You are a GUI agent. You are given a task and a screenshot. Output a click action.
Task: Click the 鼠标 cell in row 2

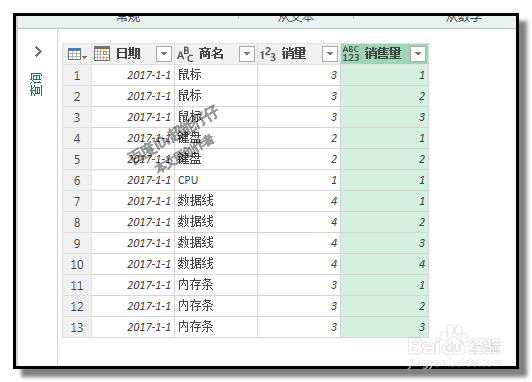[x=216, y=96]
